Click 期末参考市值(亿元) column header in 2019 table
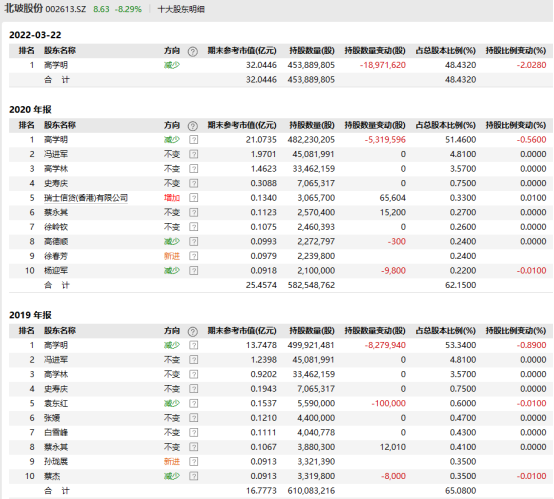This screenshot has width=554, height=499. coord(242,331)
